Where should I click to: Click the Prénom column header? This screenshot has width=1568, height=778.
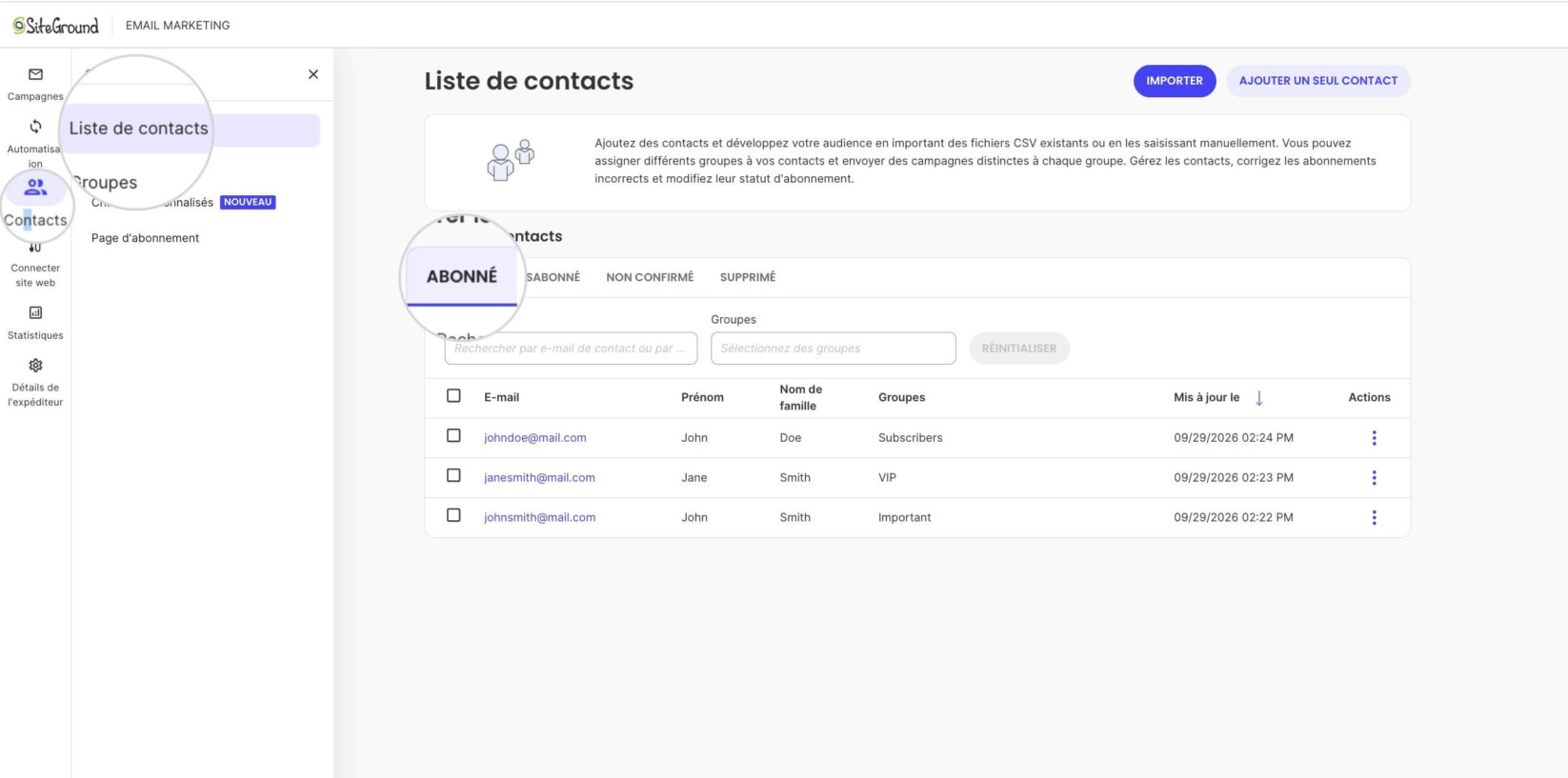[703, 398]
